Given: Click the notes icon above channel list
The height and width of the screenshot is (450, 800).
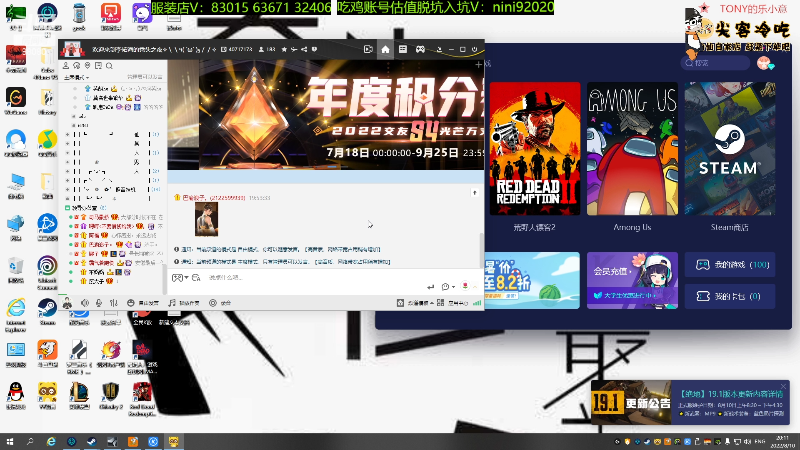Looking at the screenshot, I should [98, 66].
